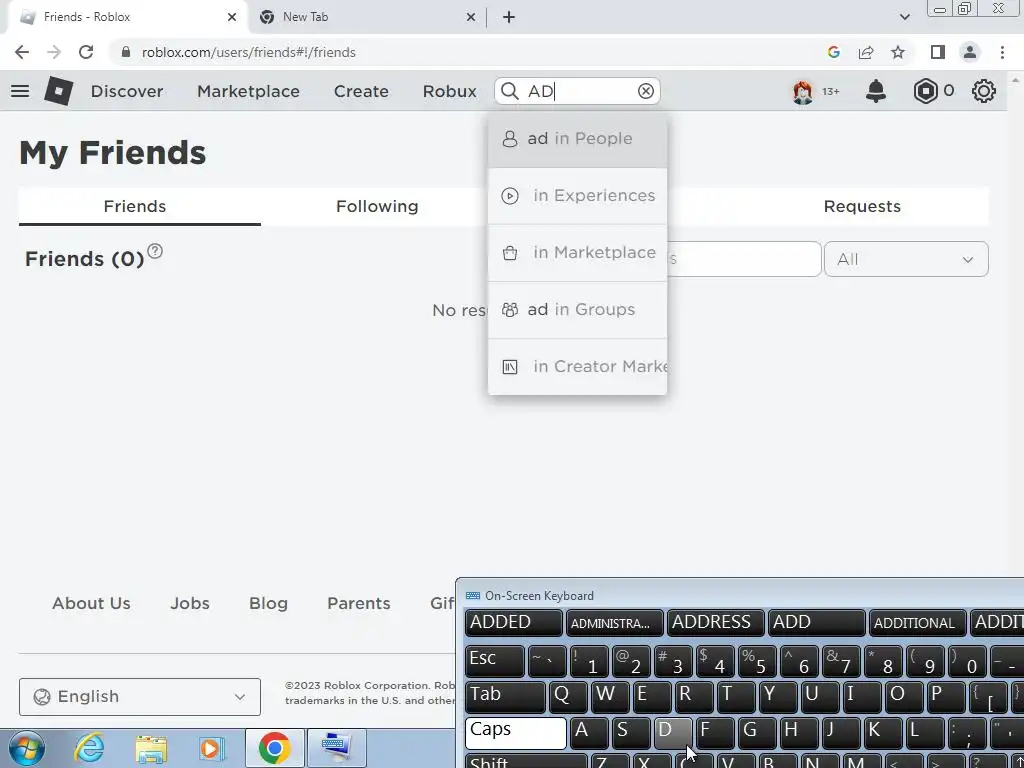Switch to the New Tab browser tab
The image size is (1024, 768).
point(367,18)
